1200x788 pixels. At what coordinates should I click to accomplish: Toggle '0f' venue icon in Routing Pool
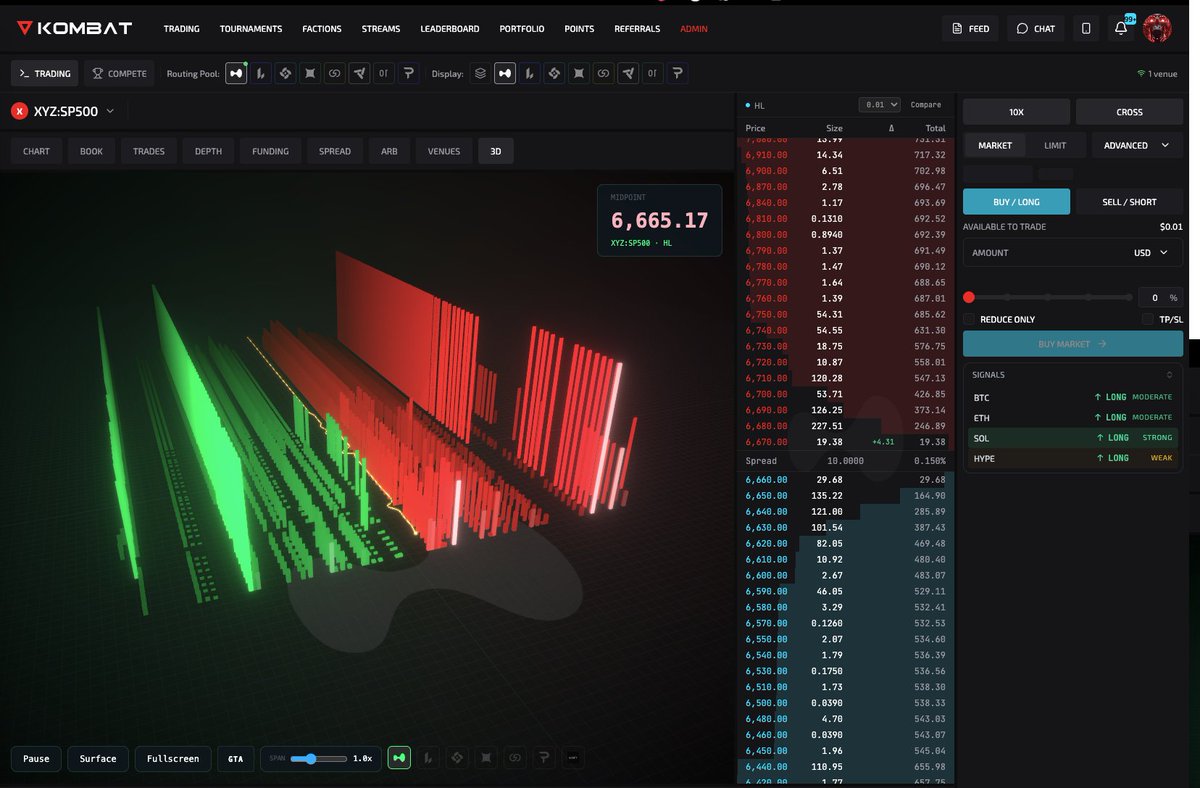point(384,73)
